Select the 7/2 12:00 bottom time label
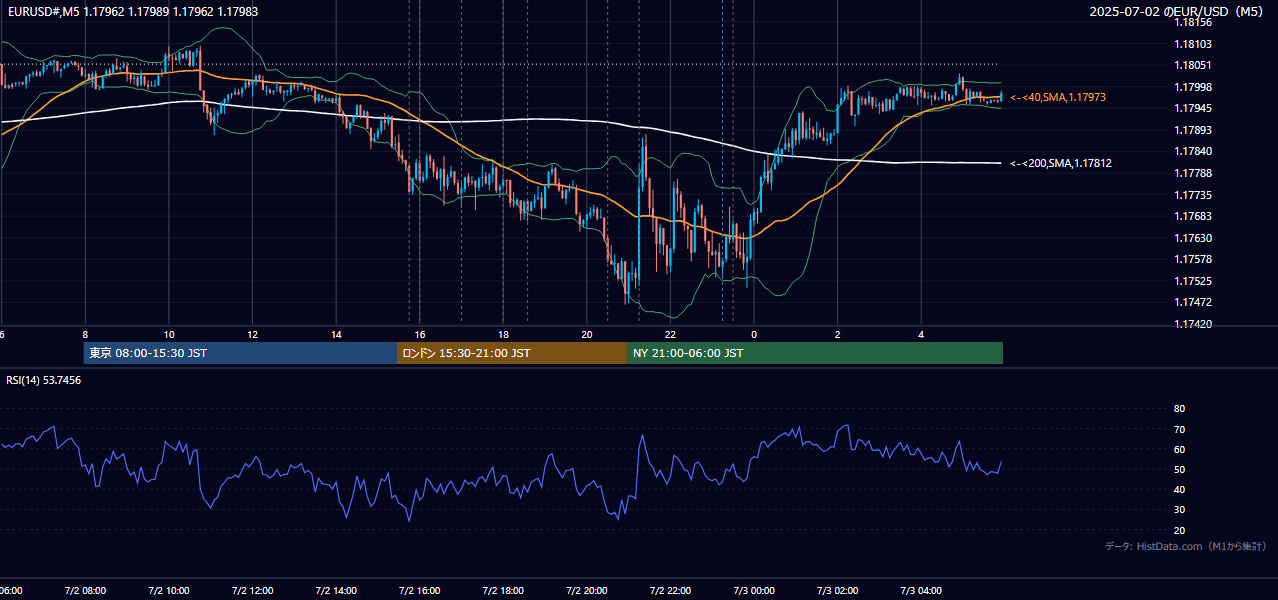The width and height of the screenshot is (1278, 600). (252, 591)
